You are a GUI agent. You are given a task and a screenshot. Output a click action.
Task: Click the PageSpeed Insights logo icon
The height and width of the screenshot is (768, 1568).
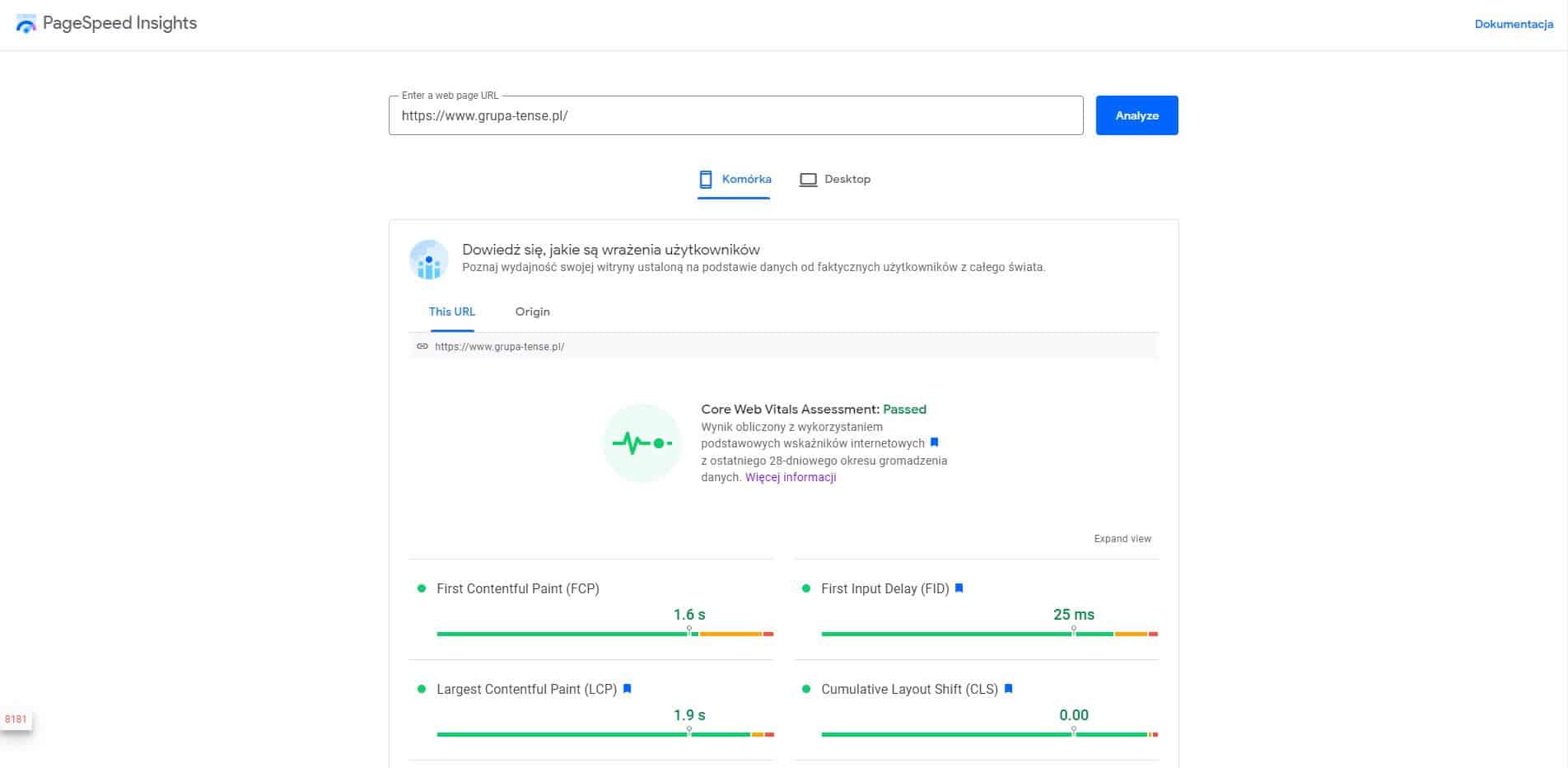click(26, 24)
